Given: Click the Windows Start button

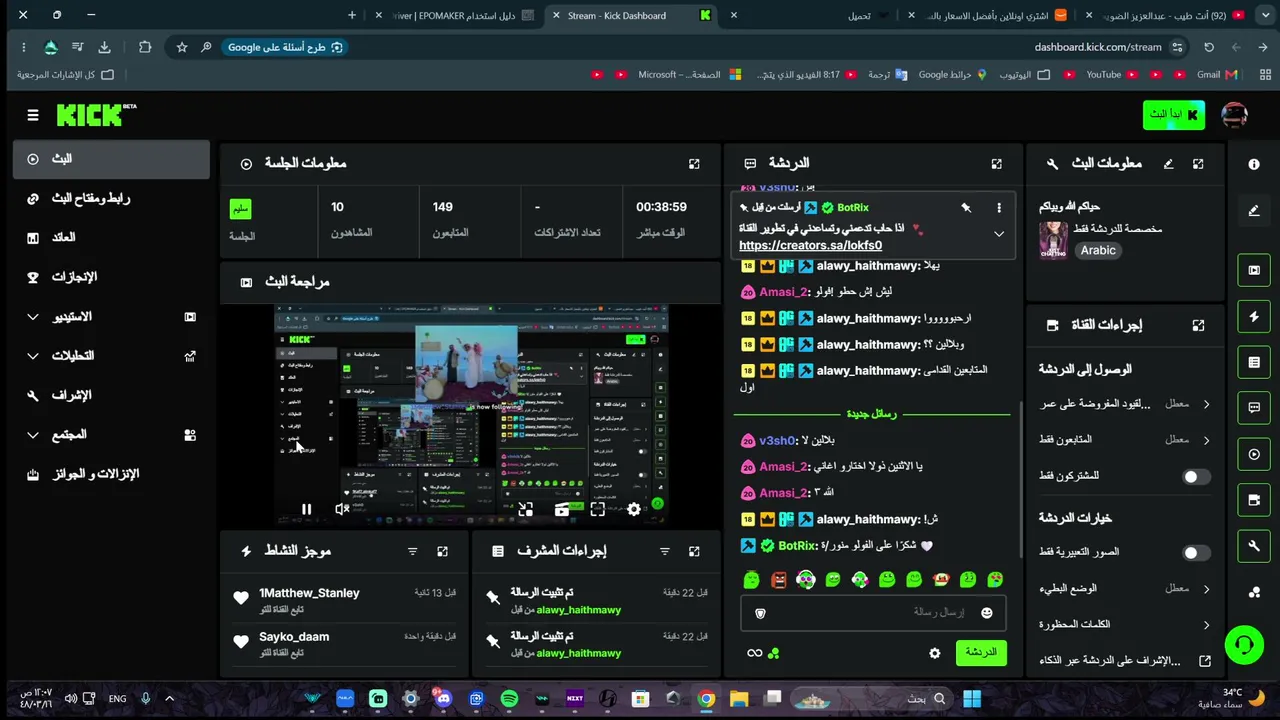Looking at the screenshot, I should click(x=972, y=699).
